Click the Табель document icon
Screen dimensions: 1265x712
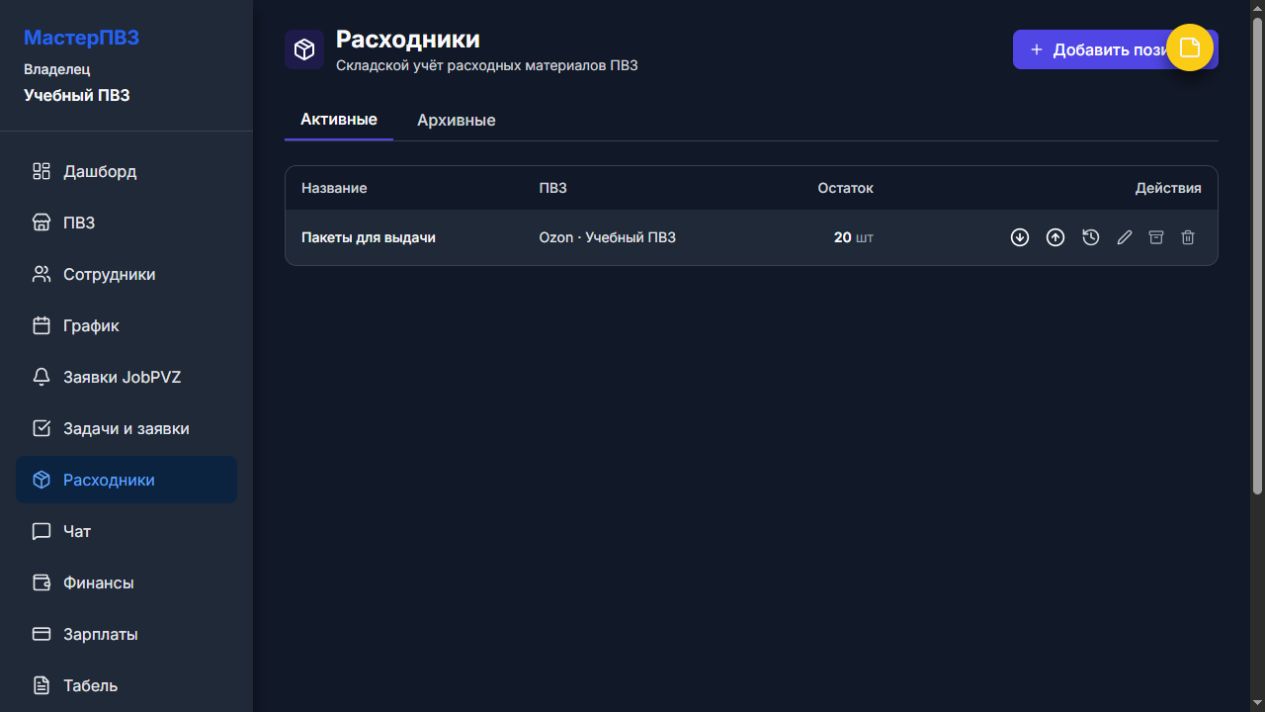click(x=41, y=685)
